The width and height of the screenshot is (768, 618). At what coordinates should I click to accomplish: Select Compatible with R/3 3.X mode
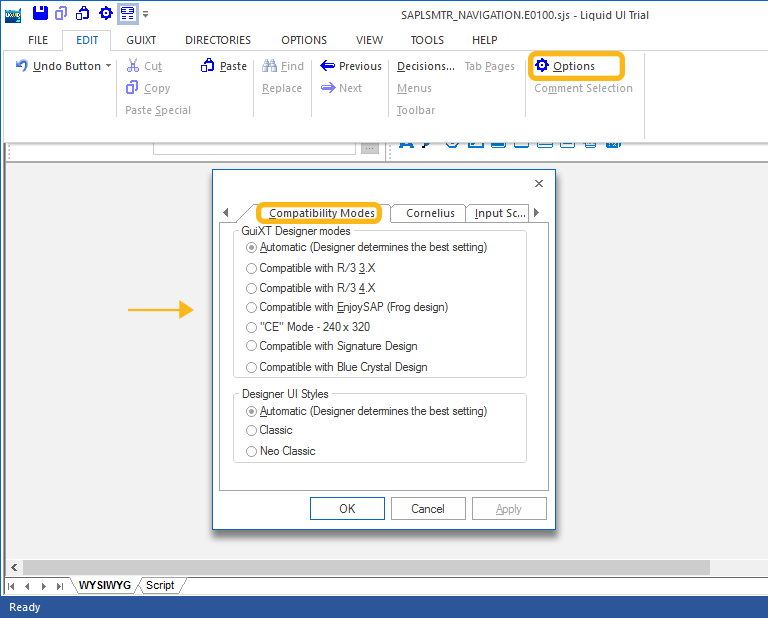(252, 268)
